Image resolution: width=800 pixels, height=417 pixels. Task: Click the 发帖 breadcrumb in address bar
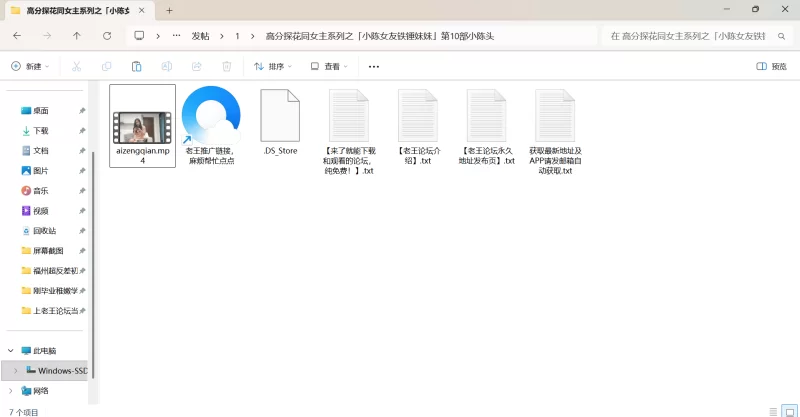click(x=200, y=35)
